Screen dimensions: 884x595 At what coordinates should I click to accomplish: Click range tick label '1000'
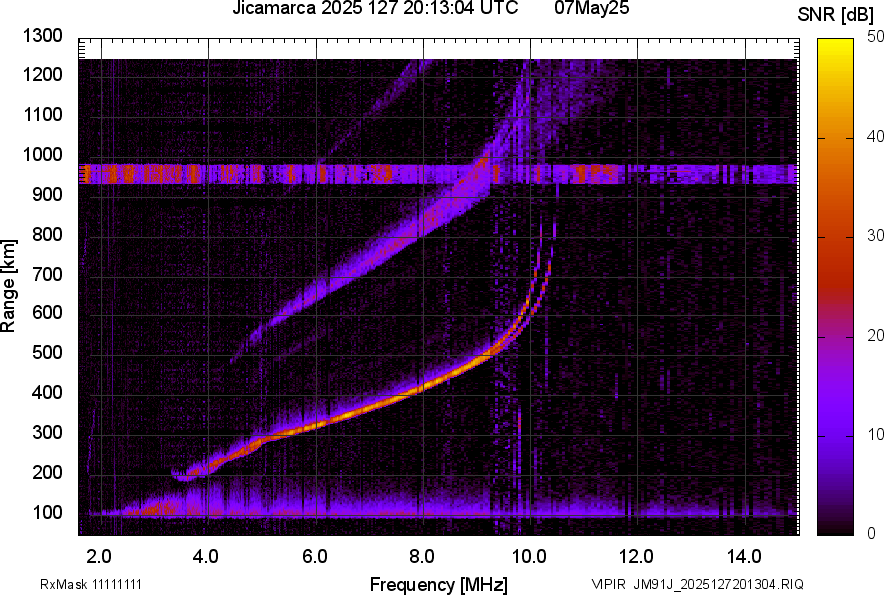click(x=42, y=155)
